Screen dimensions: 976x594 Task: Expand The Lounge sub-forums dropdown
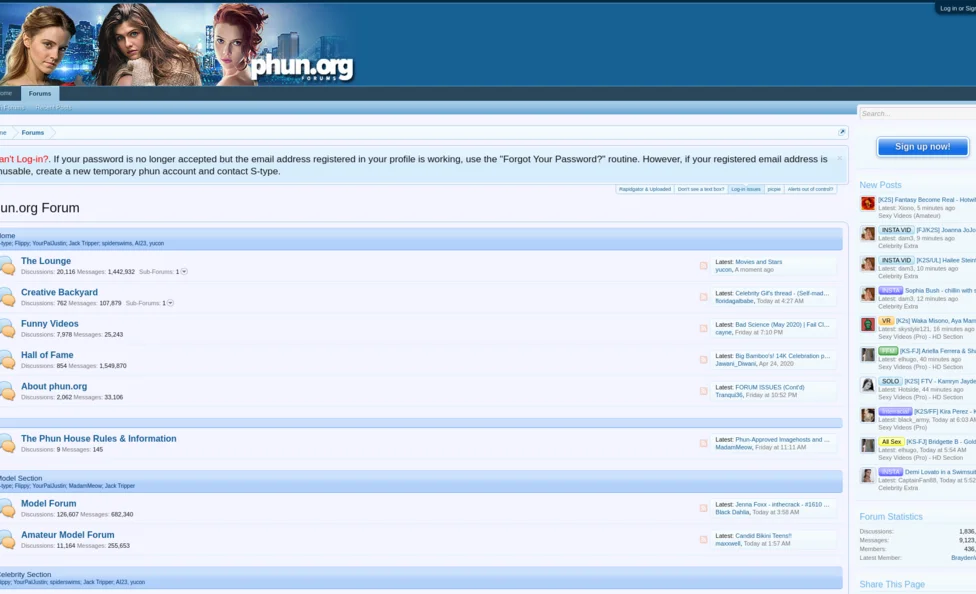pos(184,271)
